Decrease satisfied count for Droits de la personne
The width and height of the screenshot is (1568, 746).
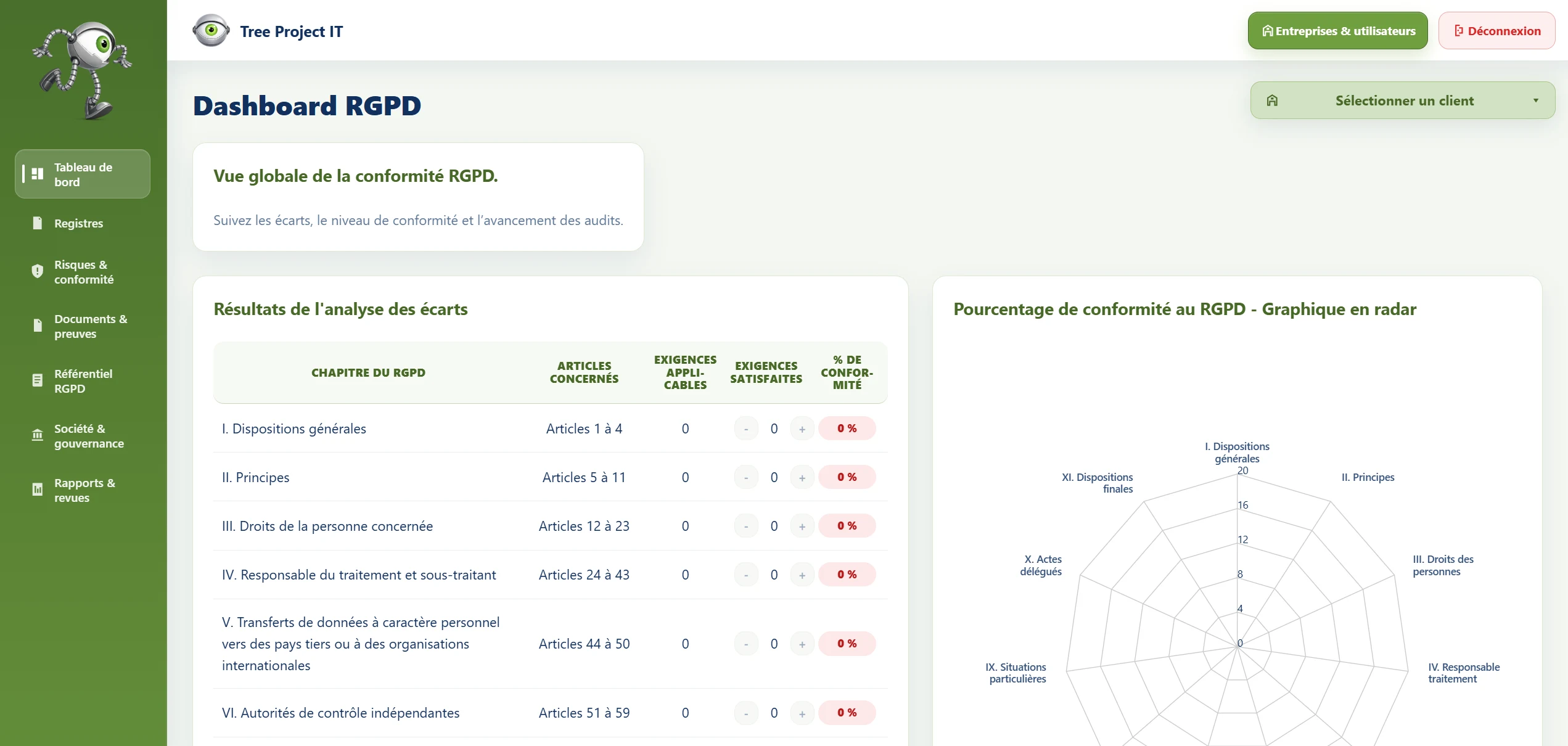click(x=746, y=526)
